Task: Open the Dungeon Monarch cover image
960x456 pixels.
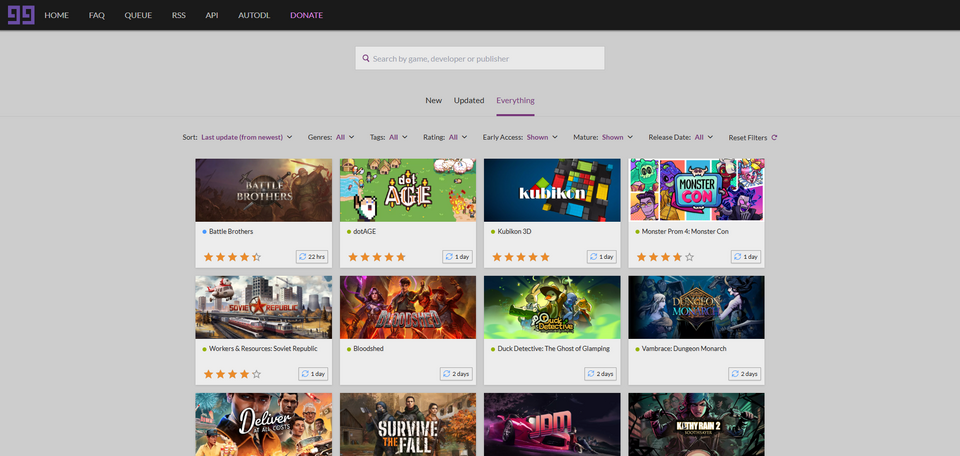Action: click(x=697, y=307)
